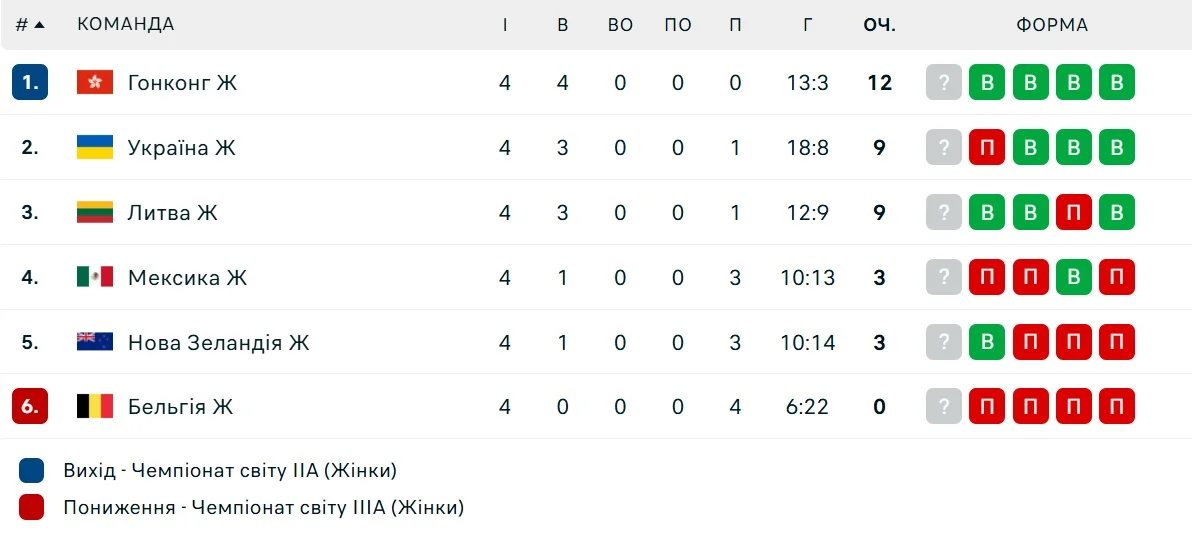Image resolution: width=1192 pixels, height=534 pixels.
Task: Click the Belgium flag icon
Action: click(95, 407)
